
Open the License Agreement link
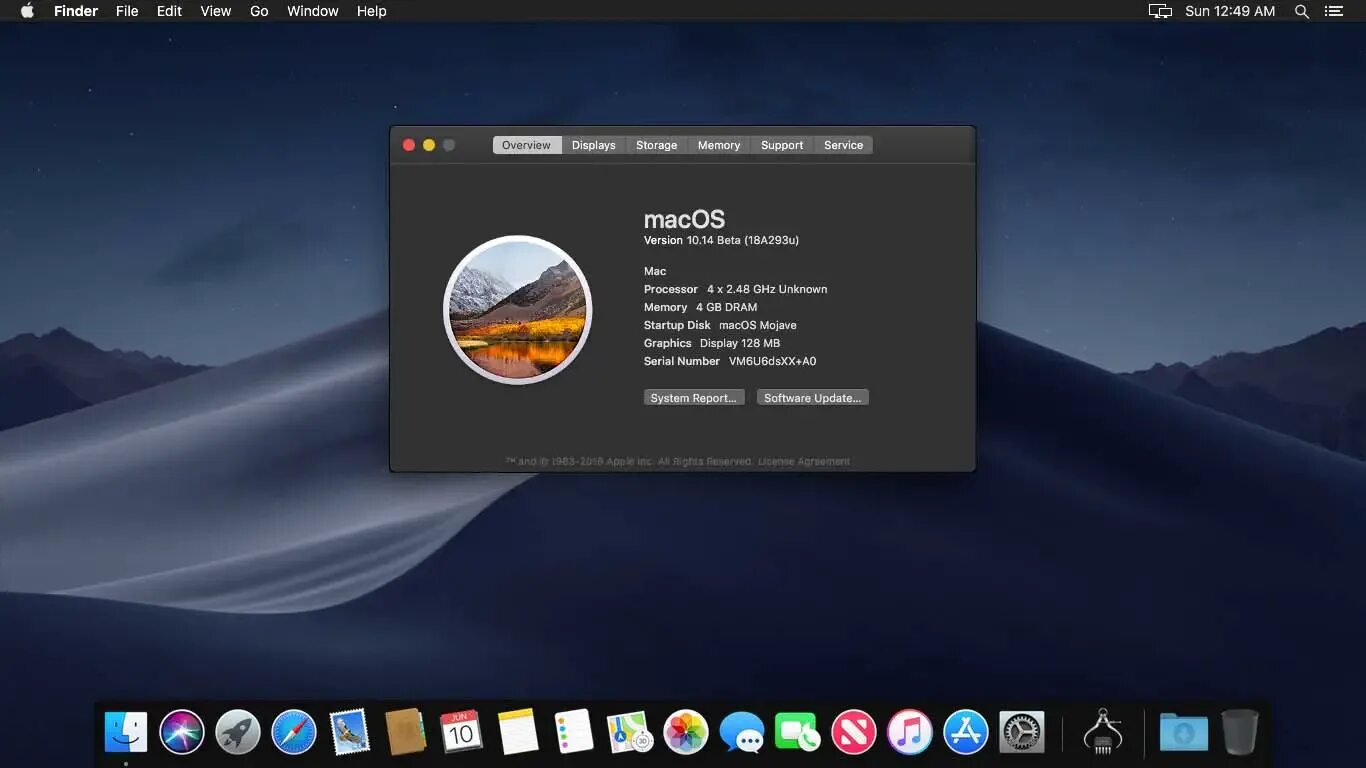point(804,461)
